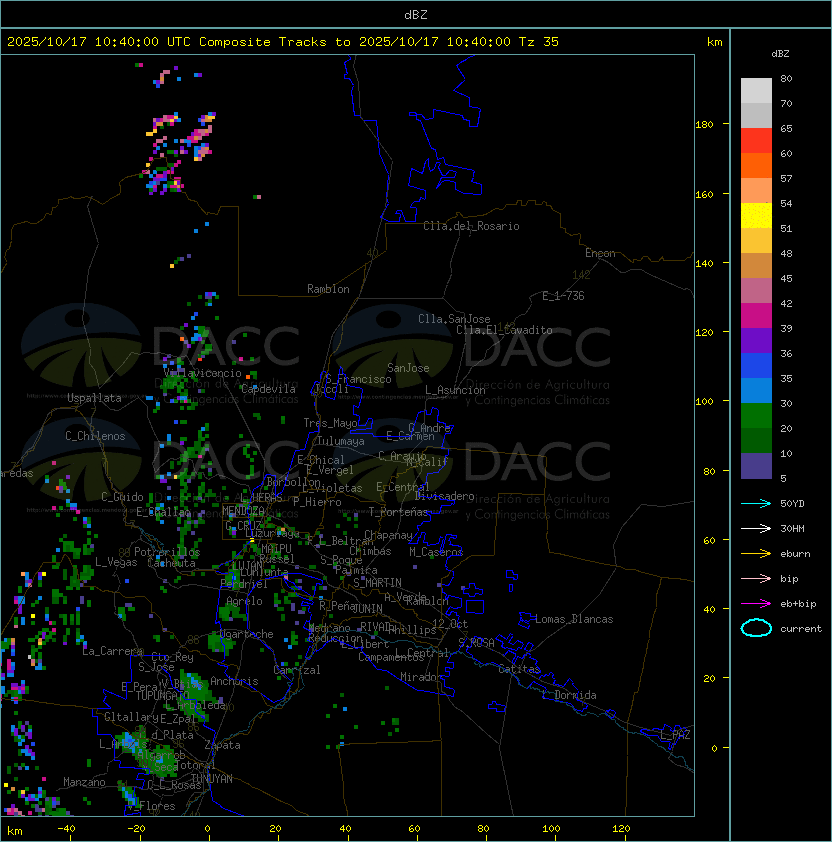Click the 'La_Carrera' map label
The image size is (832, 842).
[x=112, y=651]
